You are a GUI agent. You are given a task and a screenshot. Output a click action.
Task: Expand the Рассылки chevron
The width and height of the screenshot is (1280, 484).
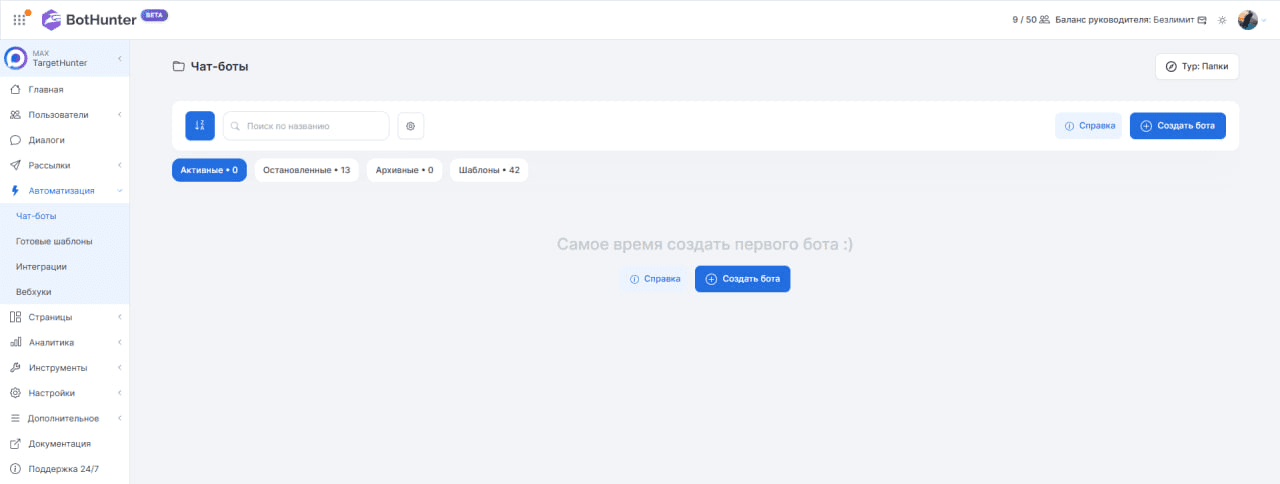(119, 165)
